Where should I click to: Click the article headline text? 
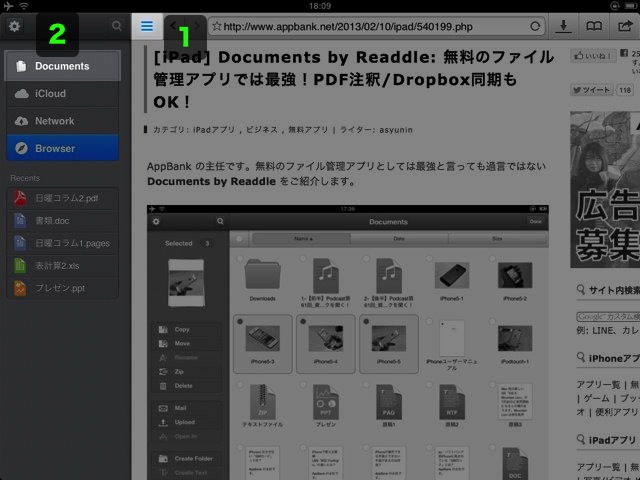[x=353, y=80]
